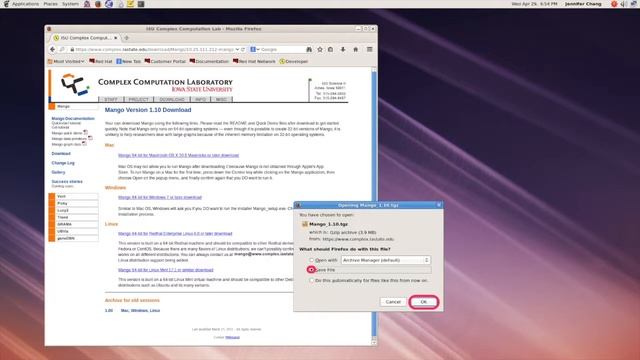Viewport: 640px width, 360px height.
Task: Open the bookmarks list icon beside the star
Action: click(x=331, y=49)
